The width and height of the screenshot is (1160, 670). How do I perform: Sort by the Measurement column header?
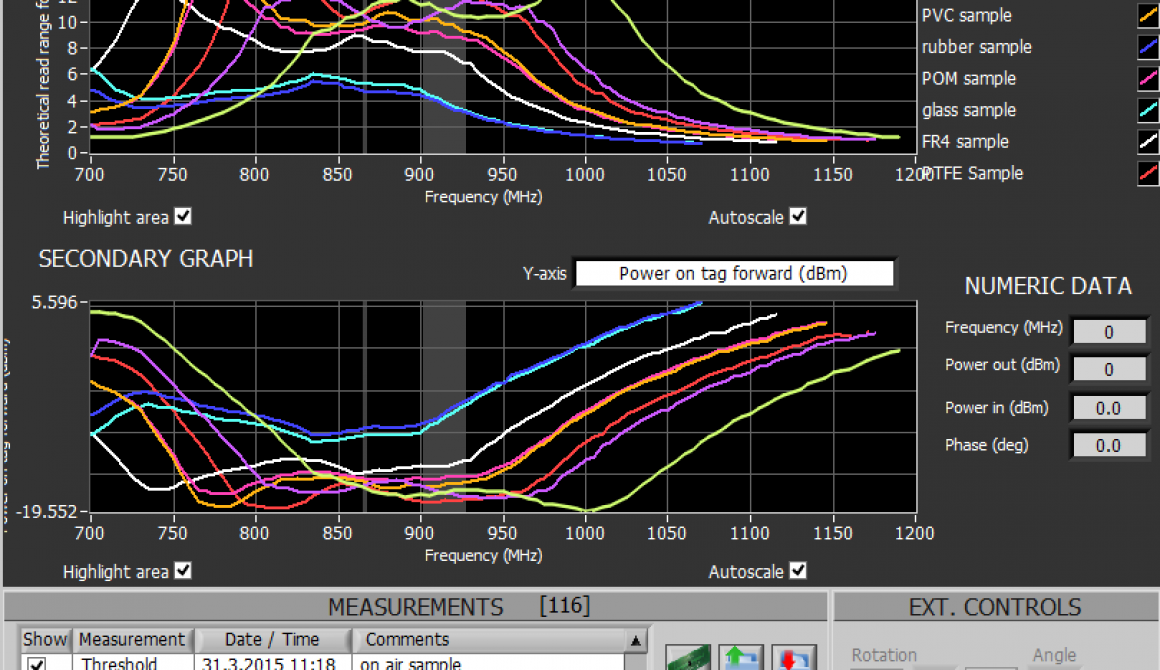tap(131, 639)
